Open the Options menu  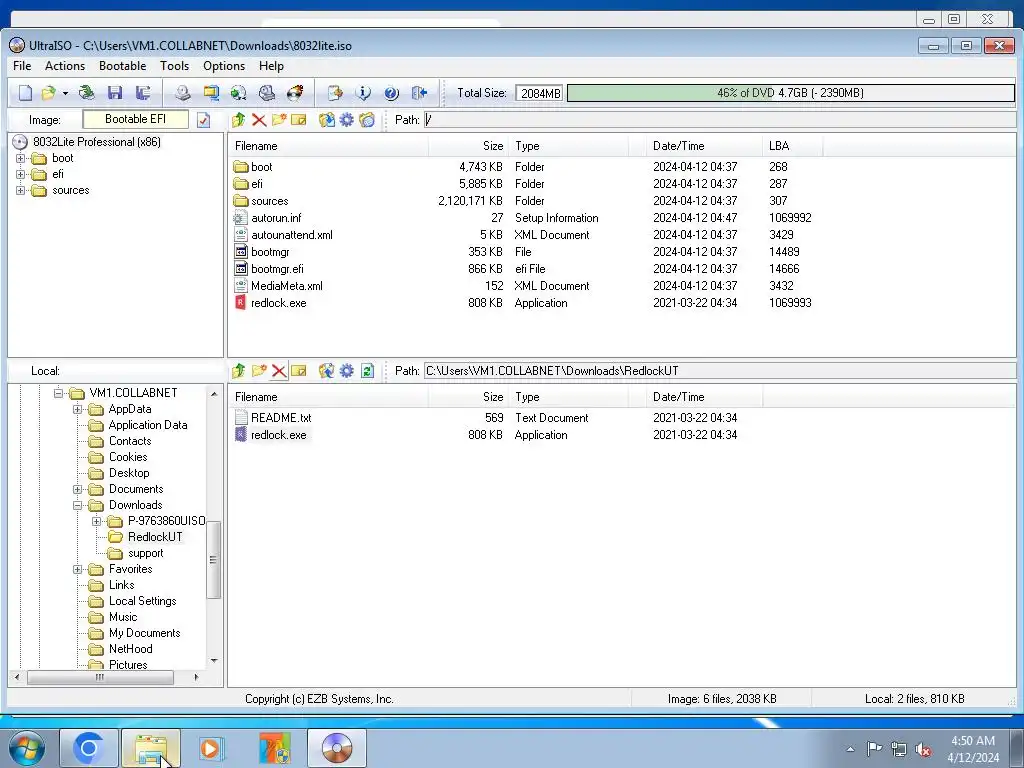223,66
